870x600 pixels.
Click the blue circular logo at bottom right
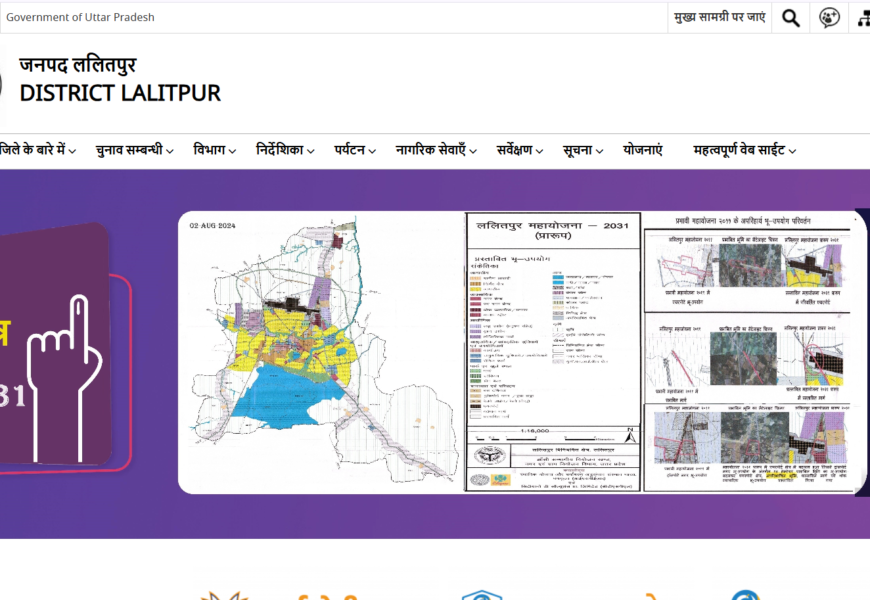(x=744, y=596)
